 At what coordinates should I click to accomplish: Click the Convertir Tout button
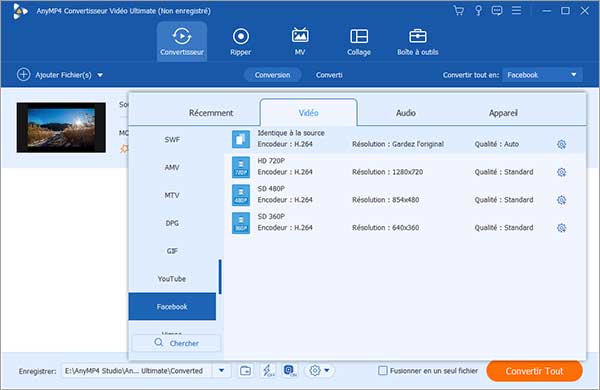click(534, 371)
